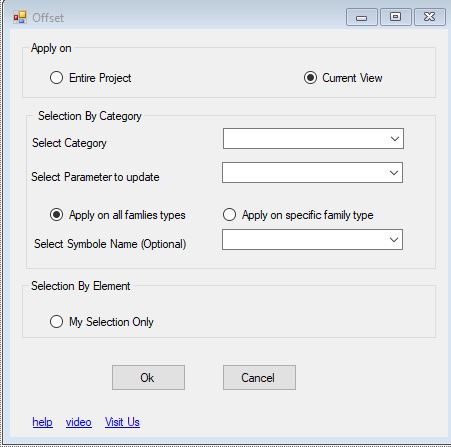Viewport: 451px width, 447px height.
Task: Choose Apply on specific family type
Action: [229, 215]
